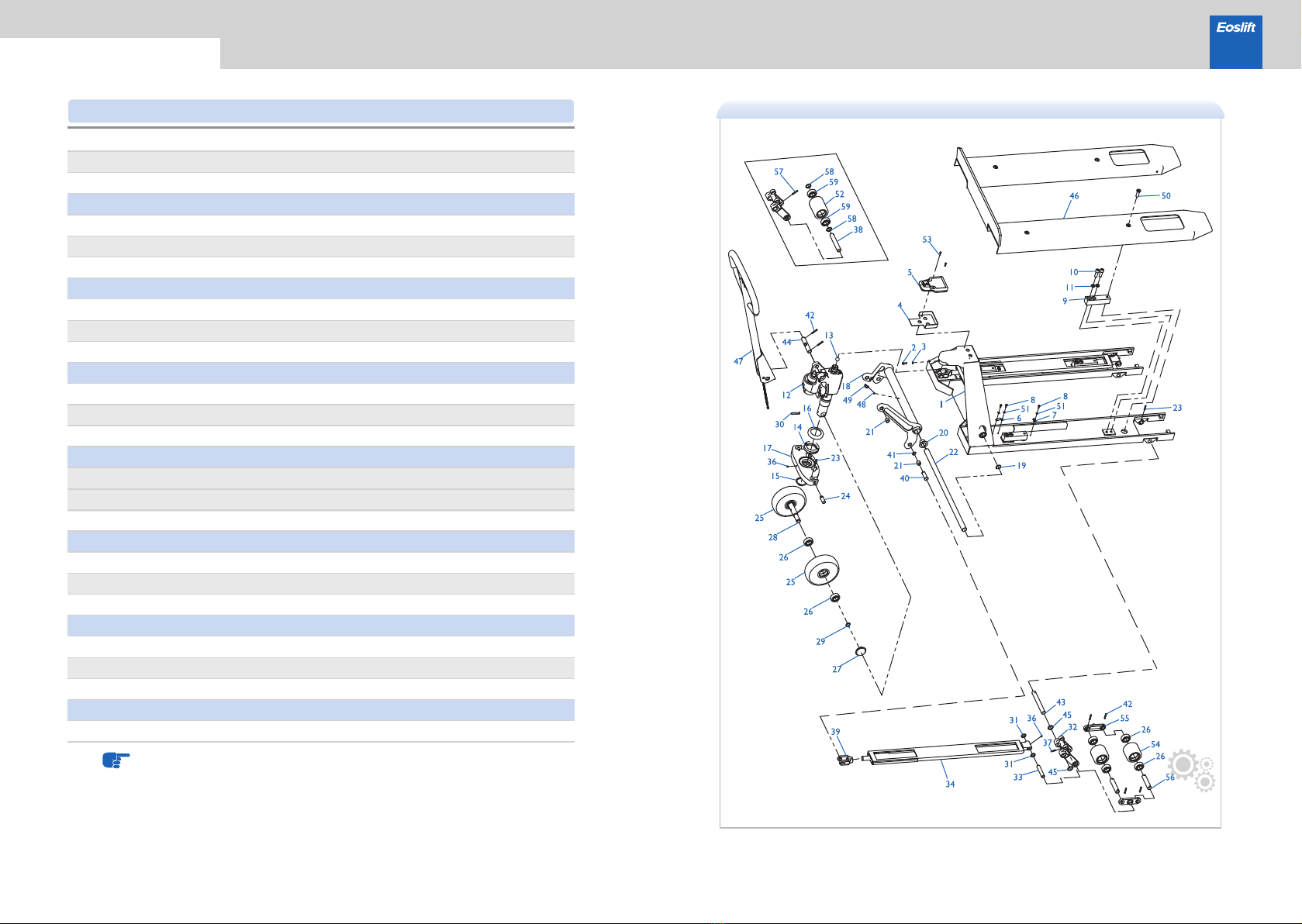The width and height of the screenshot is (1302, 924).
Task: Select part label 15 below bracket
Action: 775,476
